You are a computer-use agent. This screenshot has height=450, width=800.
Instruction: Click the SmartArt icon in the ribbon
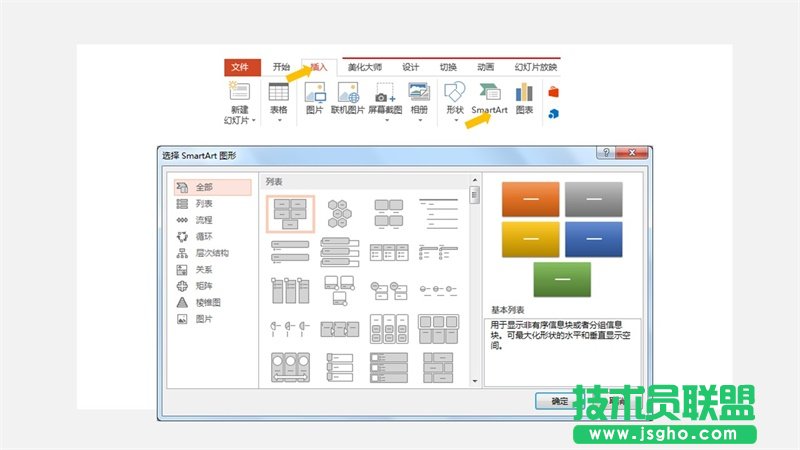tap(488, 93)
